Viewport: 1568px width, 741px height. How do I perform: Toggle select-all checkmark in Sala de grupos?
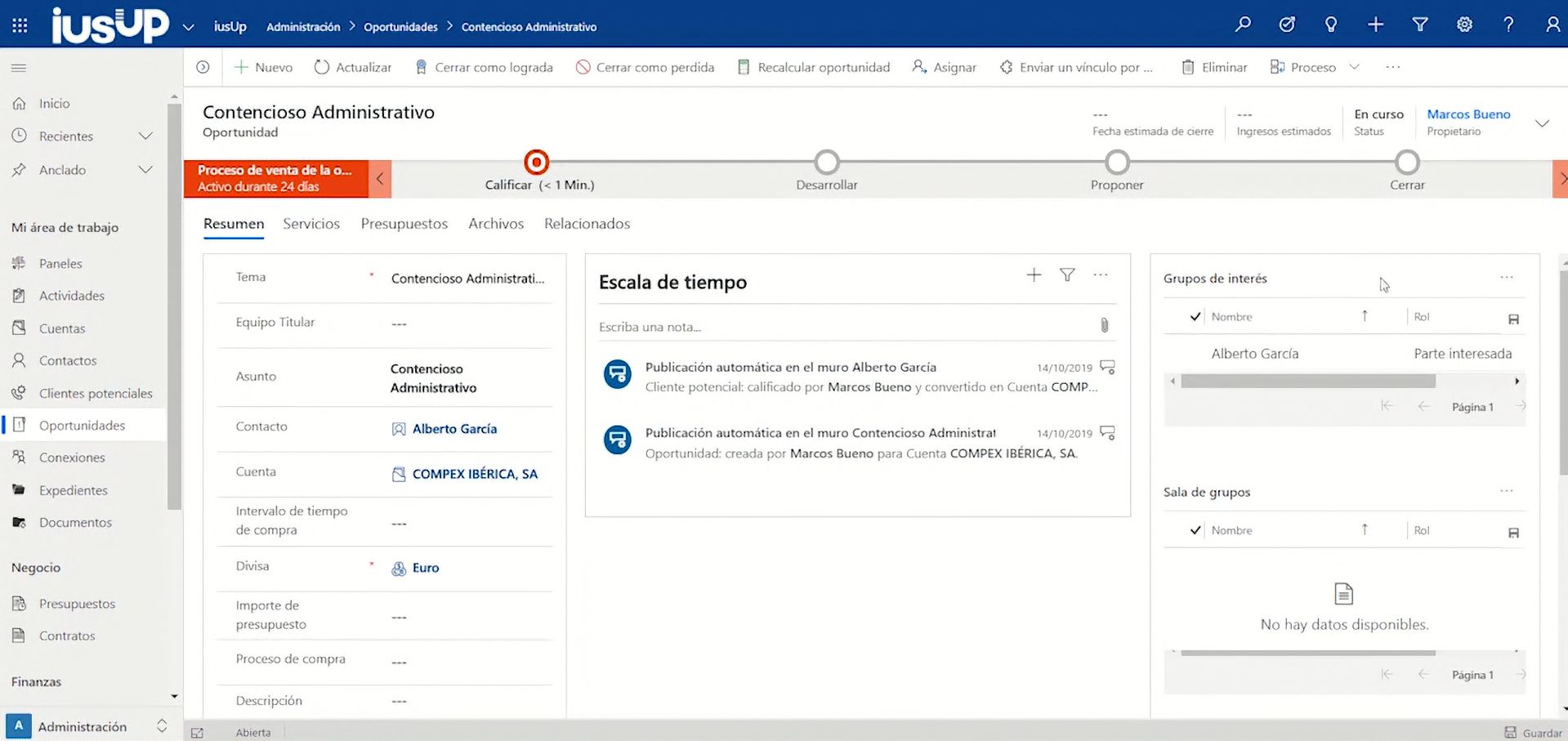(1195, 530)
